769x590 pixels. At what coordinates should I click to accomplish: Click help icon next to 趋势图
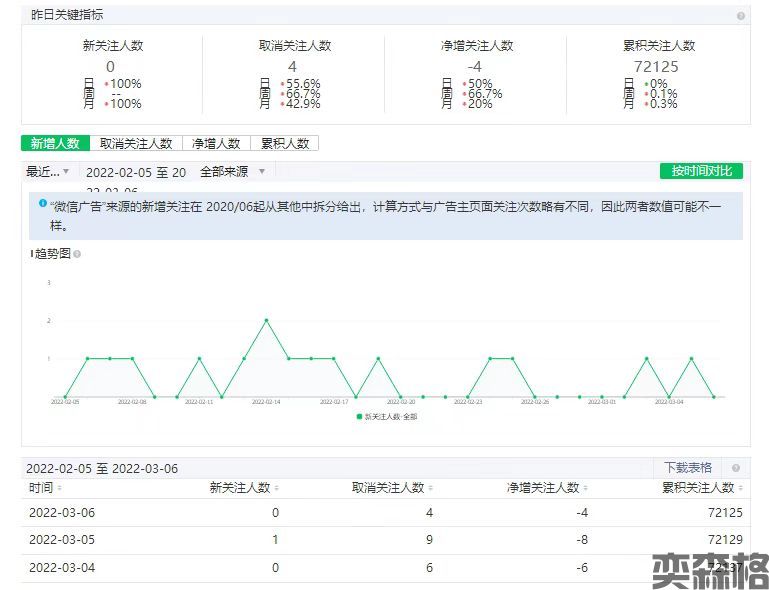coord(77,254)
